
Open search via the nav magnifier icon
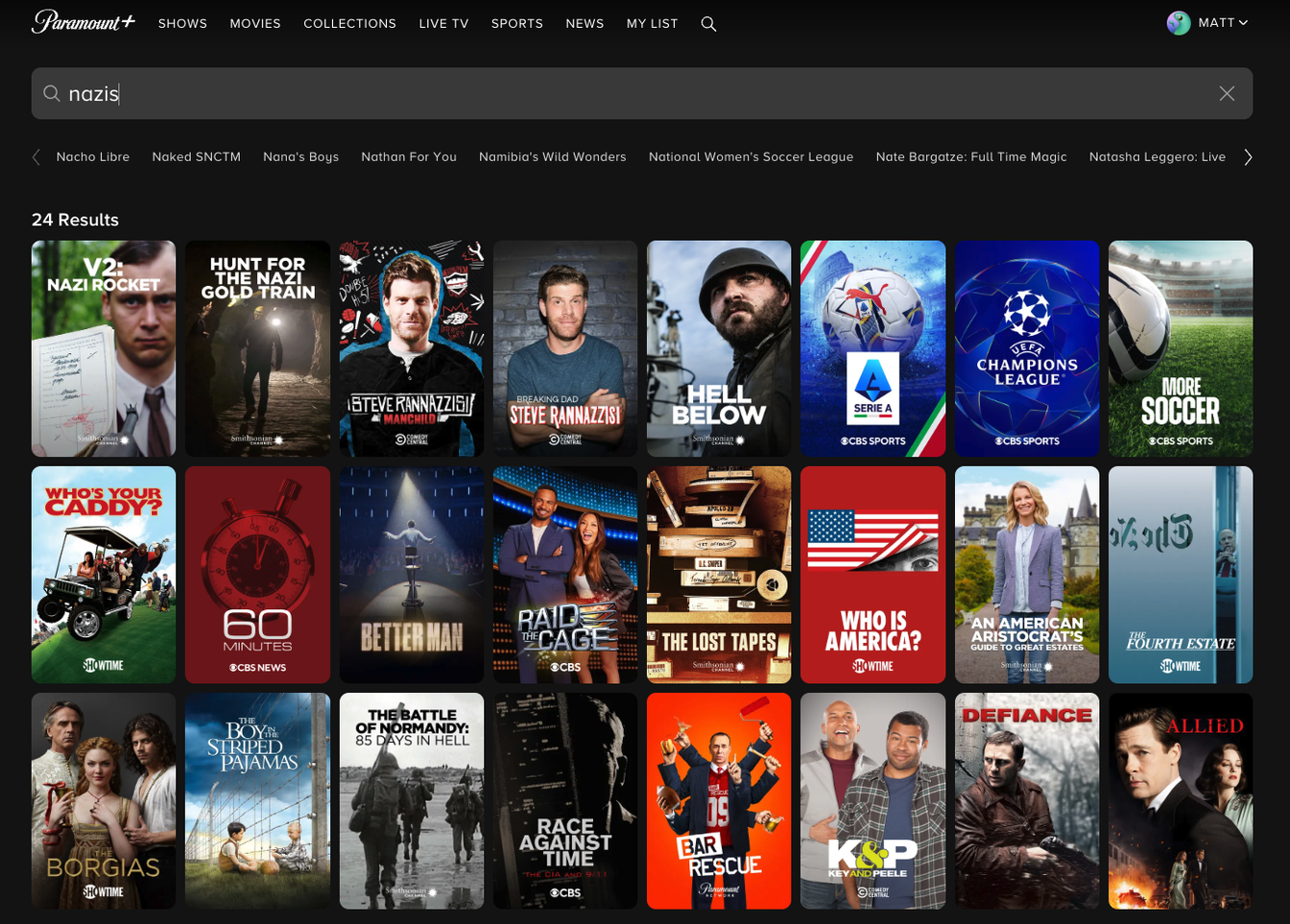pos(708,24)
